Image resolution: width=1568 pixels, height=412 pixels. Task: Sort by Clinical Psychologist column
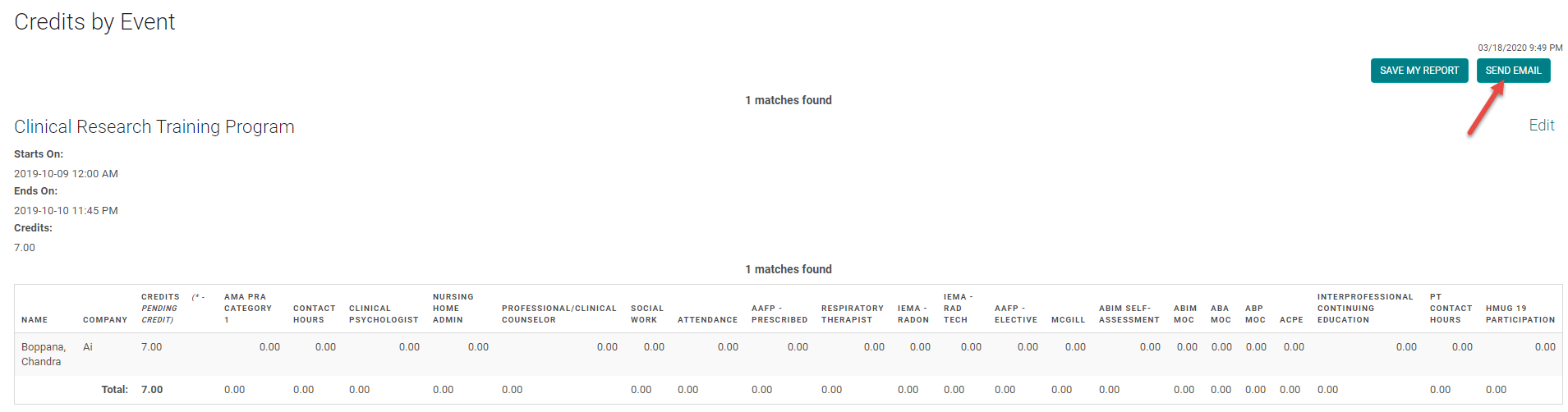click(x=384, y=314)
